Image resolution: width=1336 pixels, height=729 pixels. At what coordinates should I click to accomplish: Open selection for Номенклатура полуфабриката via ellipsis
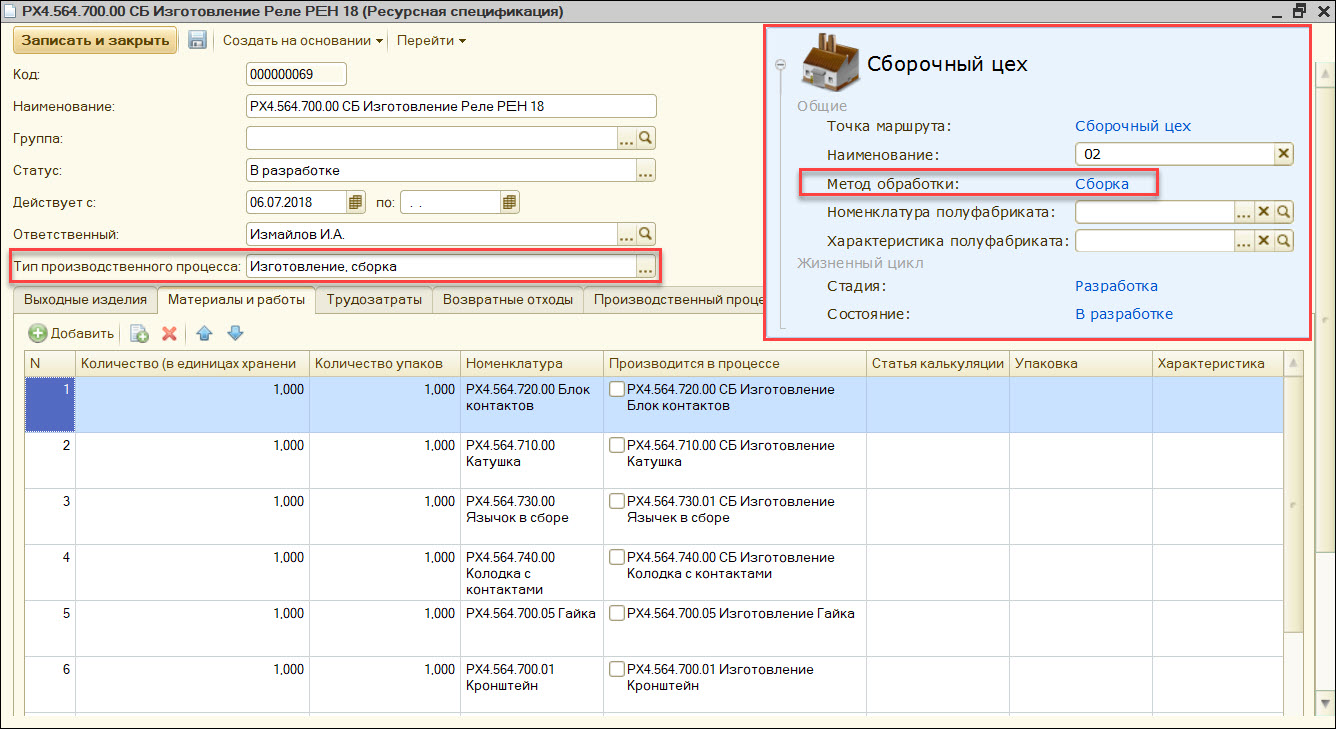pyautogui.click(x=1242, y=211)
